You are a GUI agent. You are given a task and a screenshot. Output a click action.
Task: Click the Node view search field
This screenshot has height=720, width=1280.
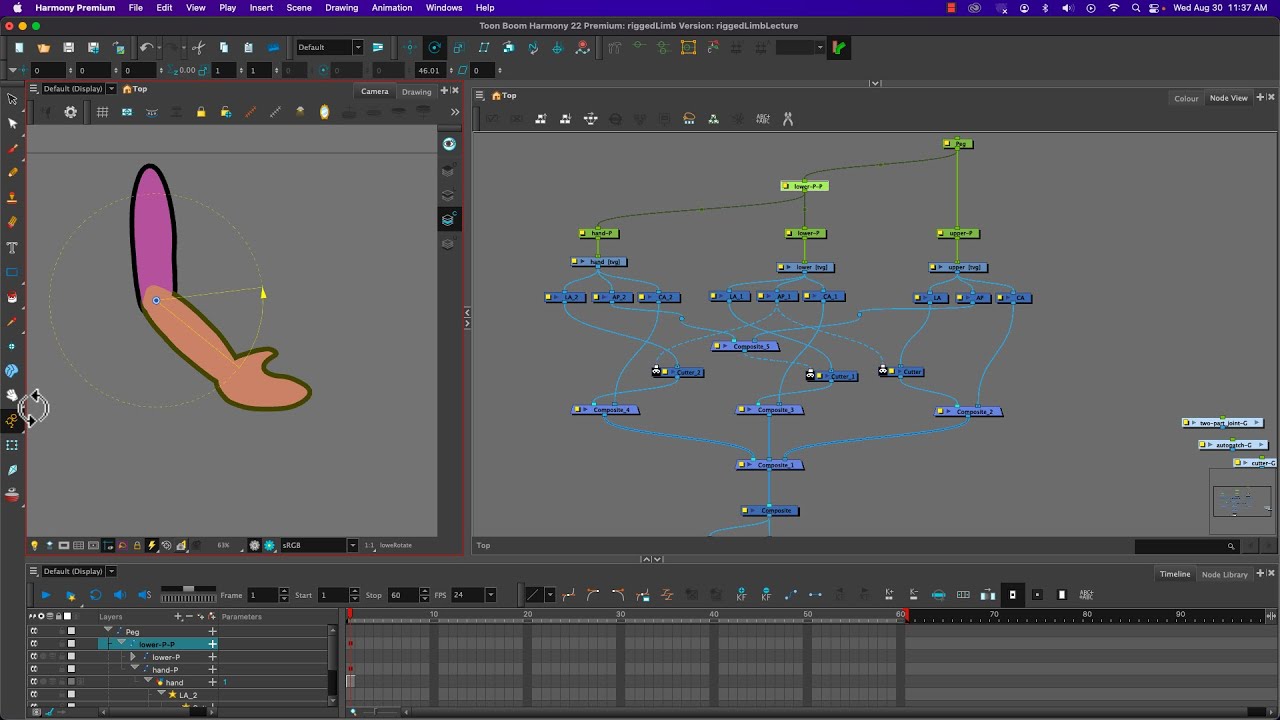tap(1187, 546)
